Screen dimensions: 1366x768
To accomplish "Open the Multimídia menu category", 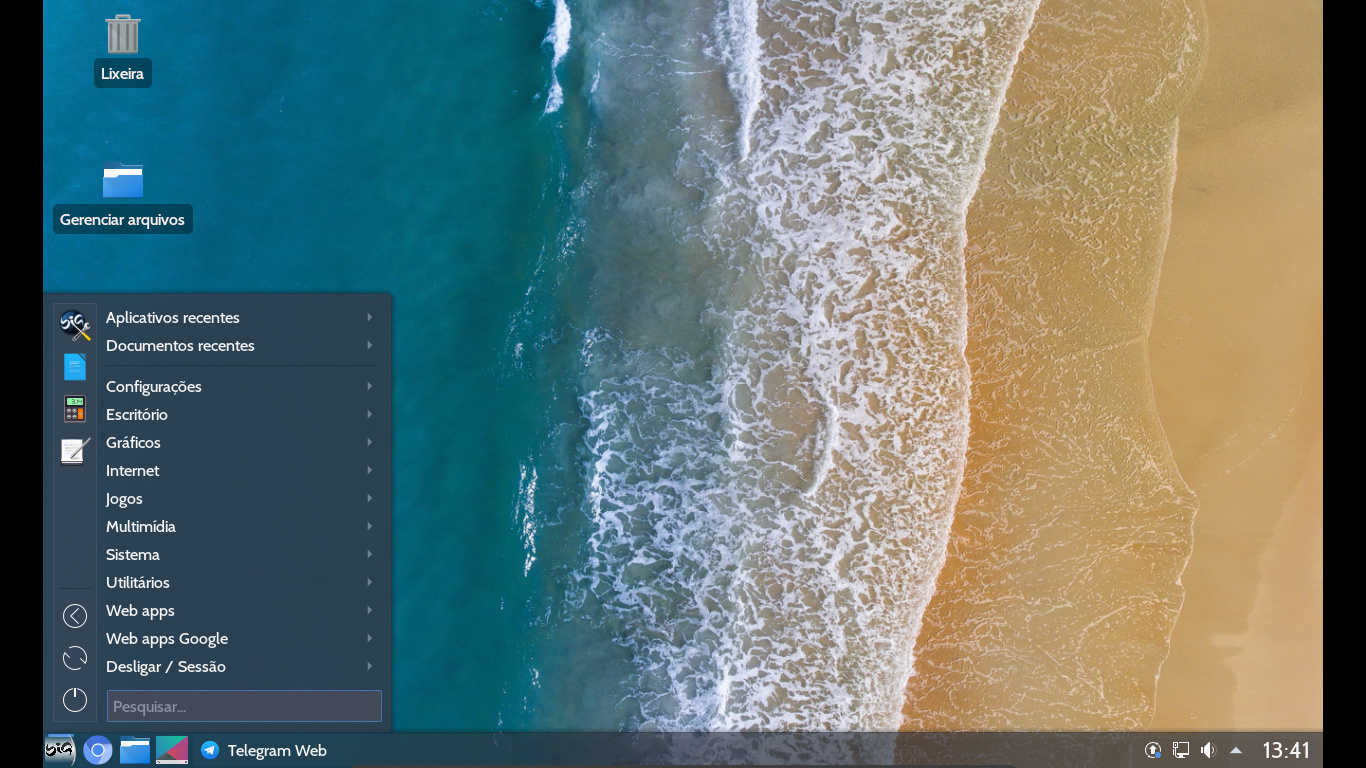I will point(141,527).
